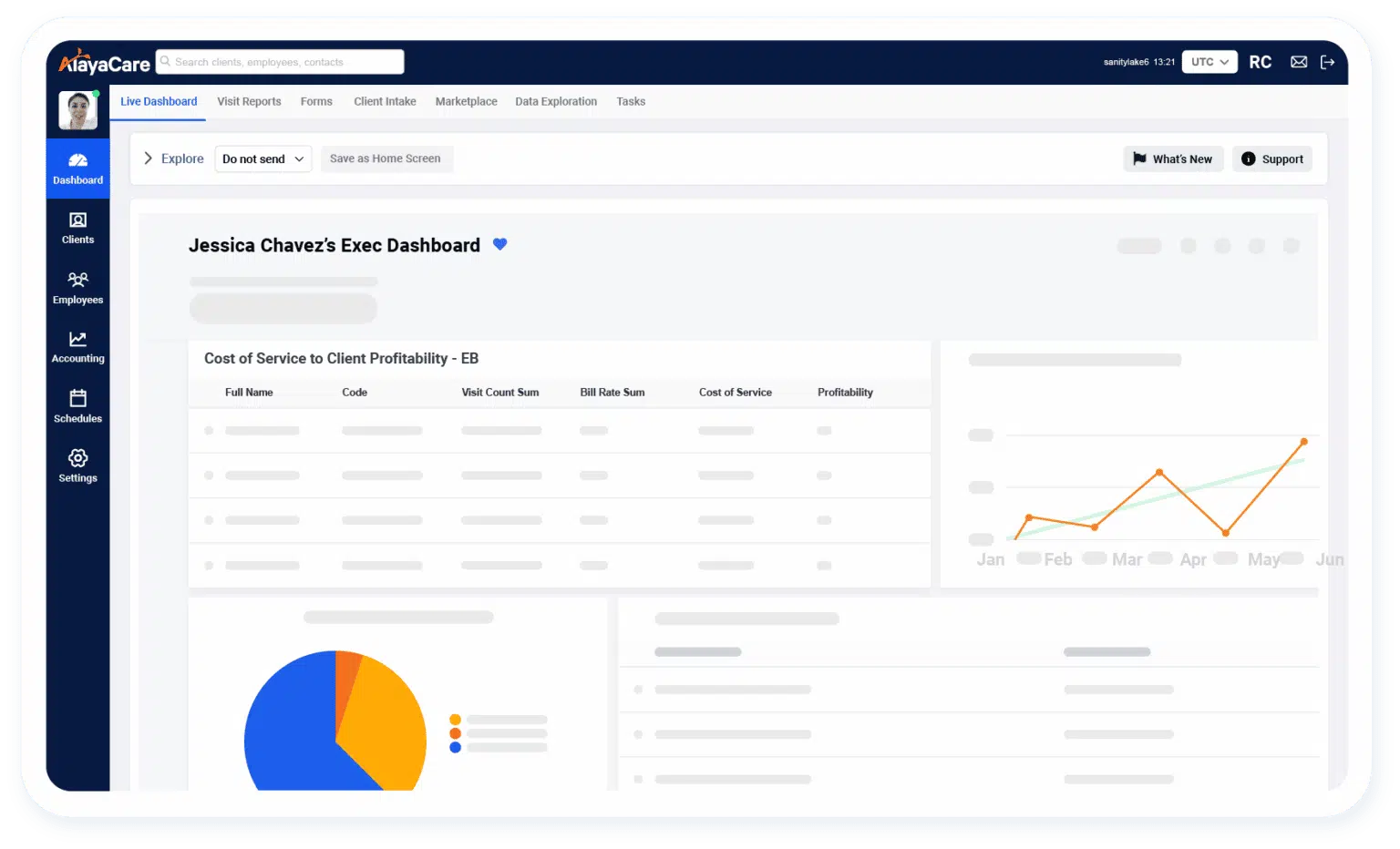Switch to the Visit Reports tab
Screen dimensions: 1400x849
click(x=249, y=101)
